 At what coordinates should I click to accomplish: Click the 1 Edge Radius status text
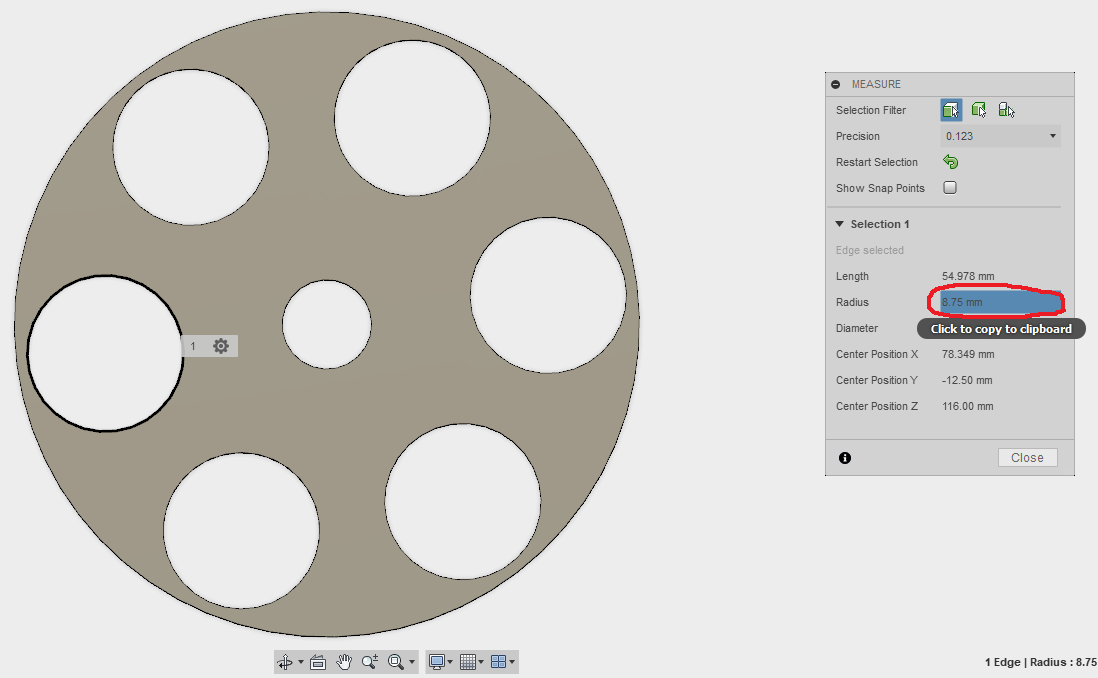pyautogui.click(x=1041, y=662)
